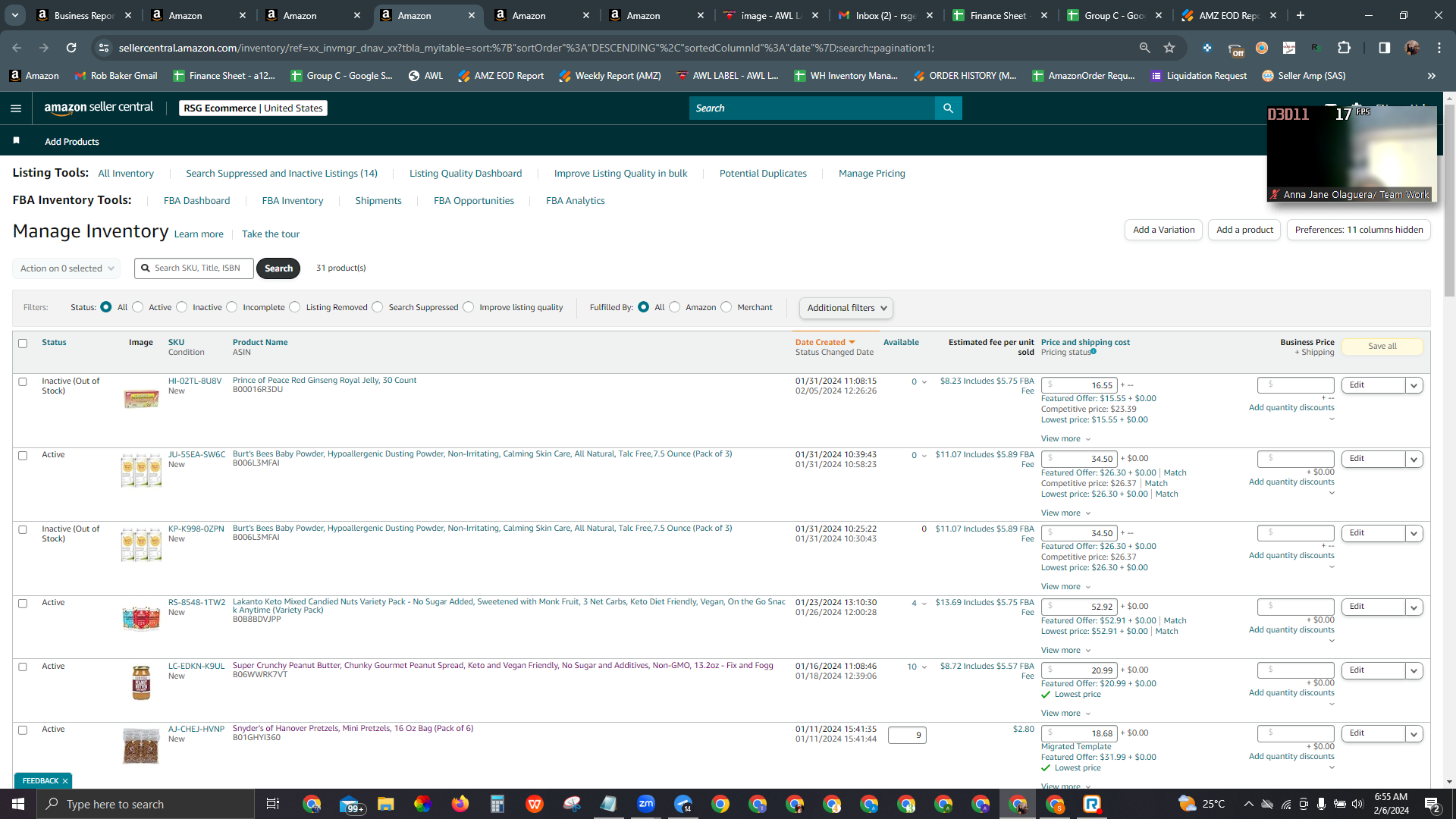Choose the Search Suppressed status radio
The width and height of the screenshot is (1456, 819).
pos(378,307)
